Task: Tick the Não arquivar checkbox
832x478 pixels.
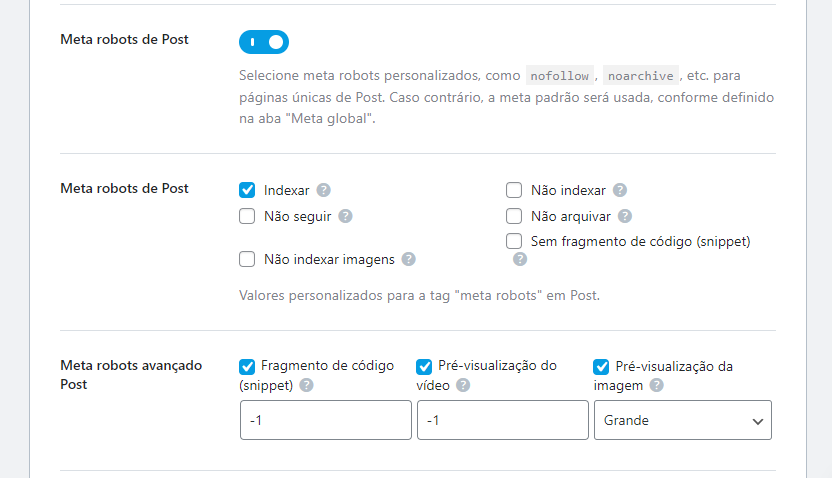Action: 514,216
